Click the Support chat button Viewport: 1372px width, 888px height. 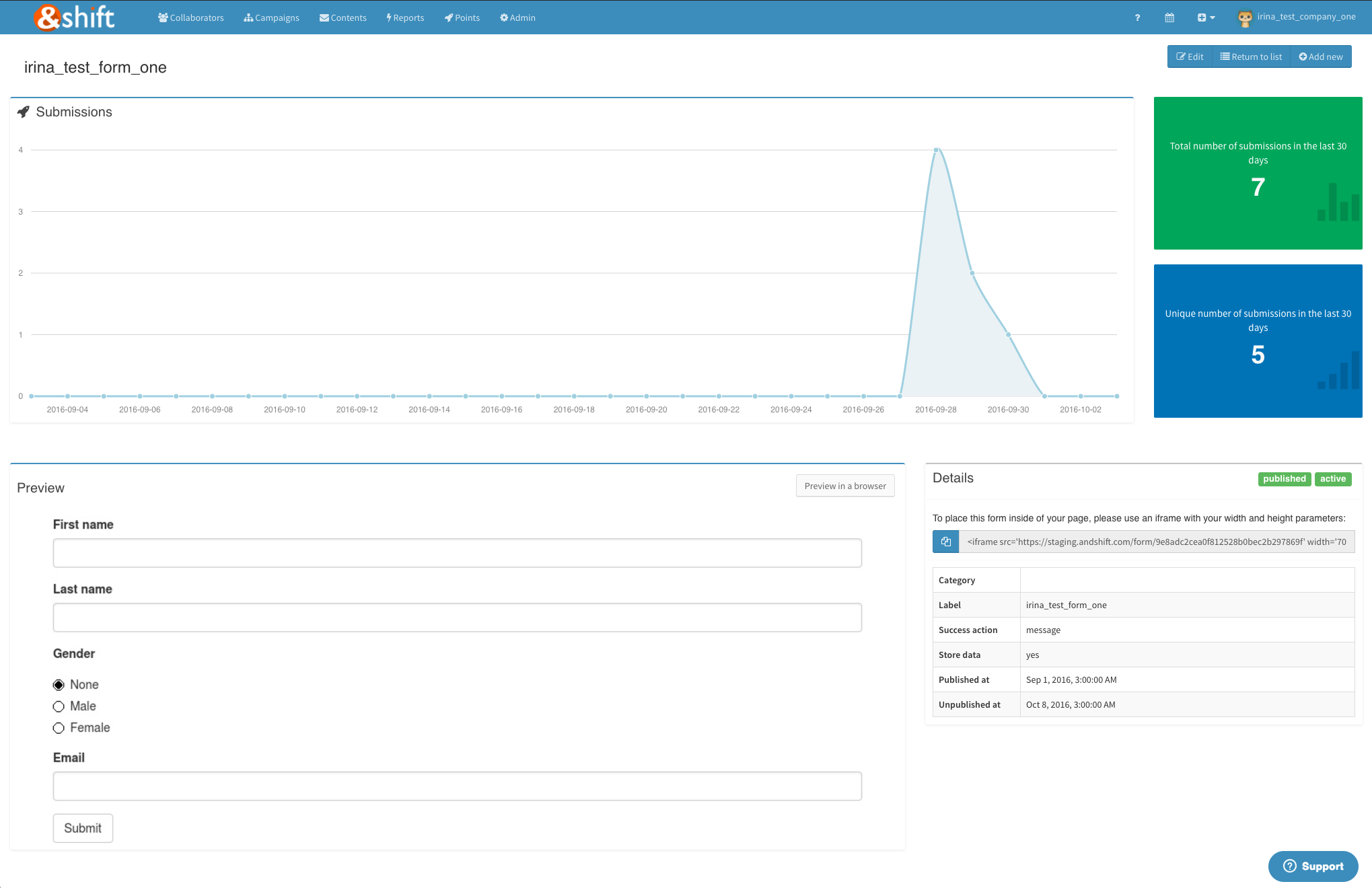[x=1313, y=866]
